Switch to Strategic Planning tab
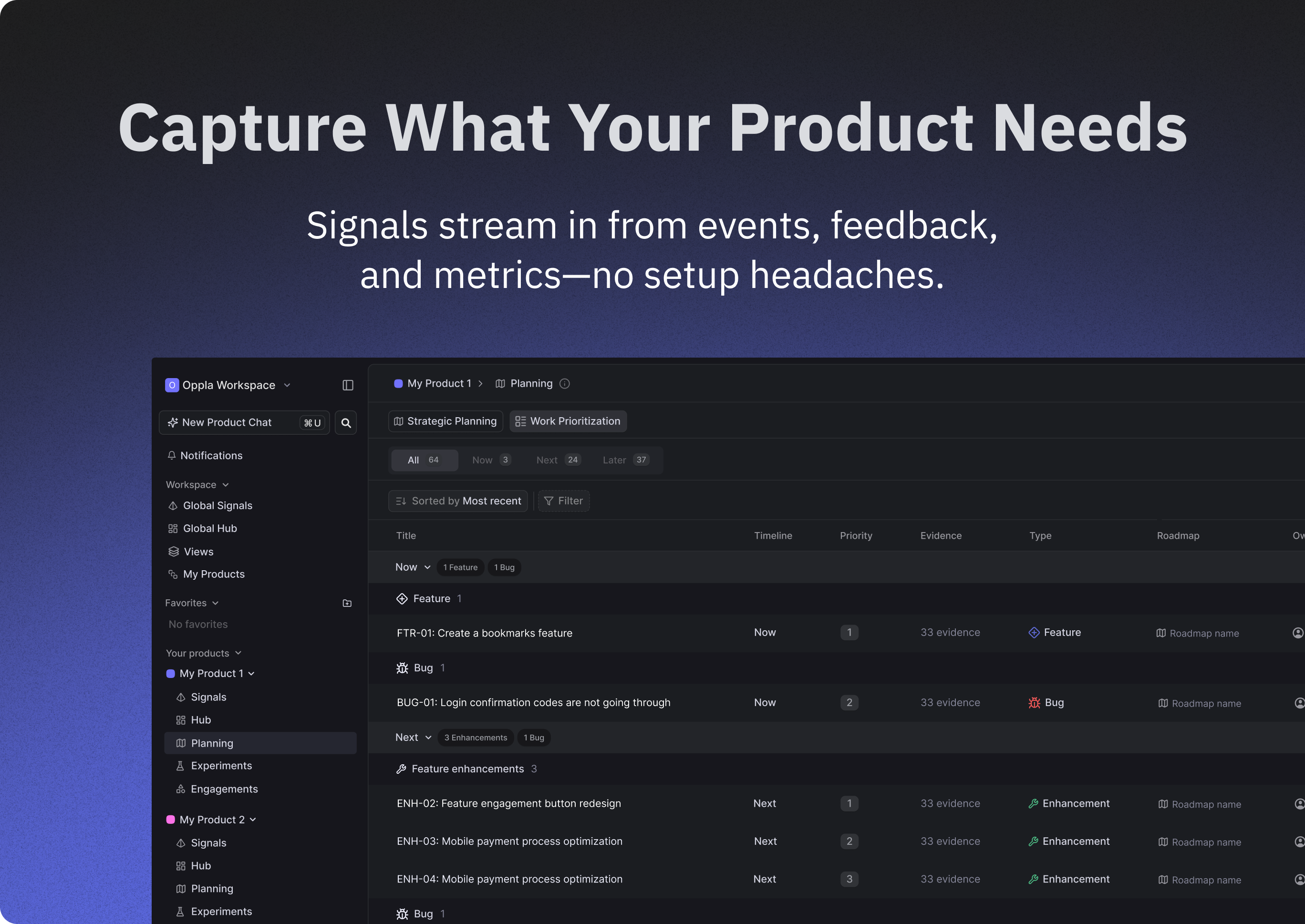 (445, 421)
